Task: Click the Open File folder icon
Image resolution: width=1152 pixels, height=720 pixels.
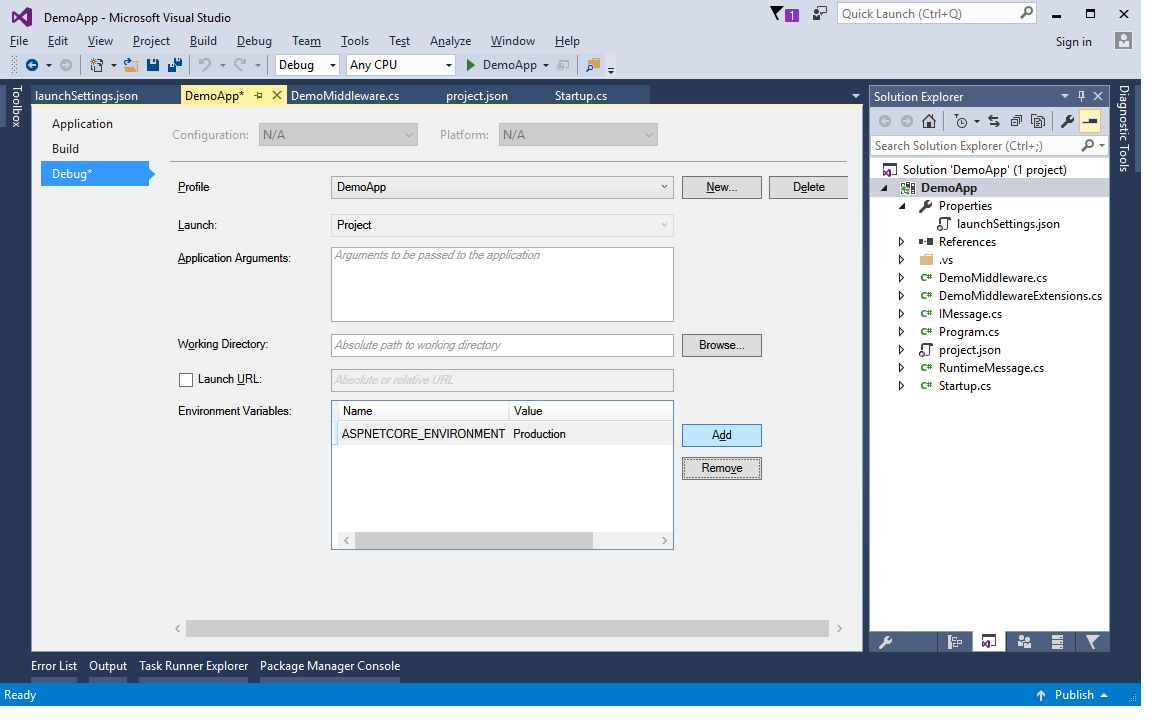Action: 131,65
